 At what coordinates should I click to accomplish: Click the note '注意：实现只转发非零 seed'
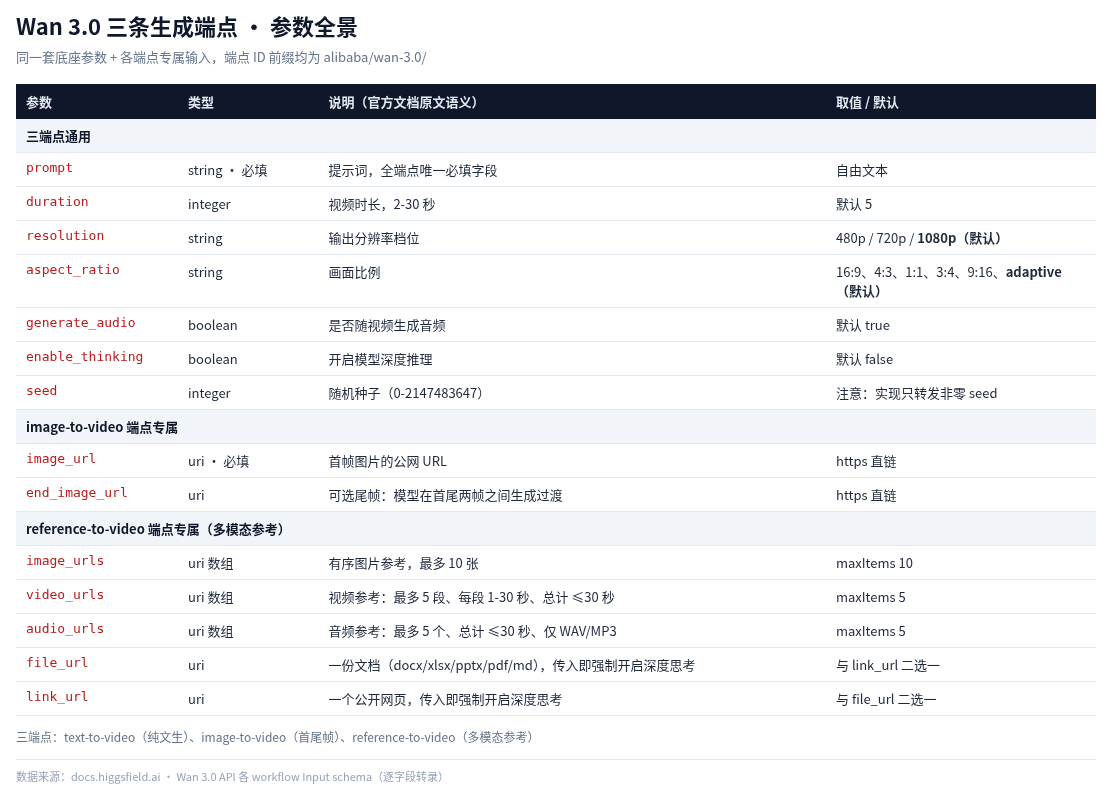point(916,394)
